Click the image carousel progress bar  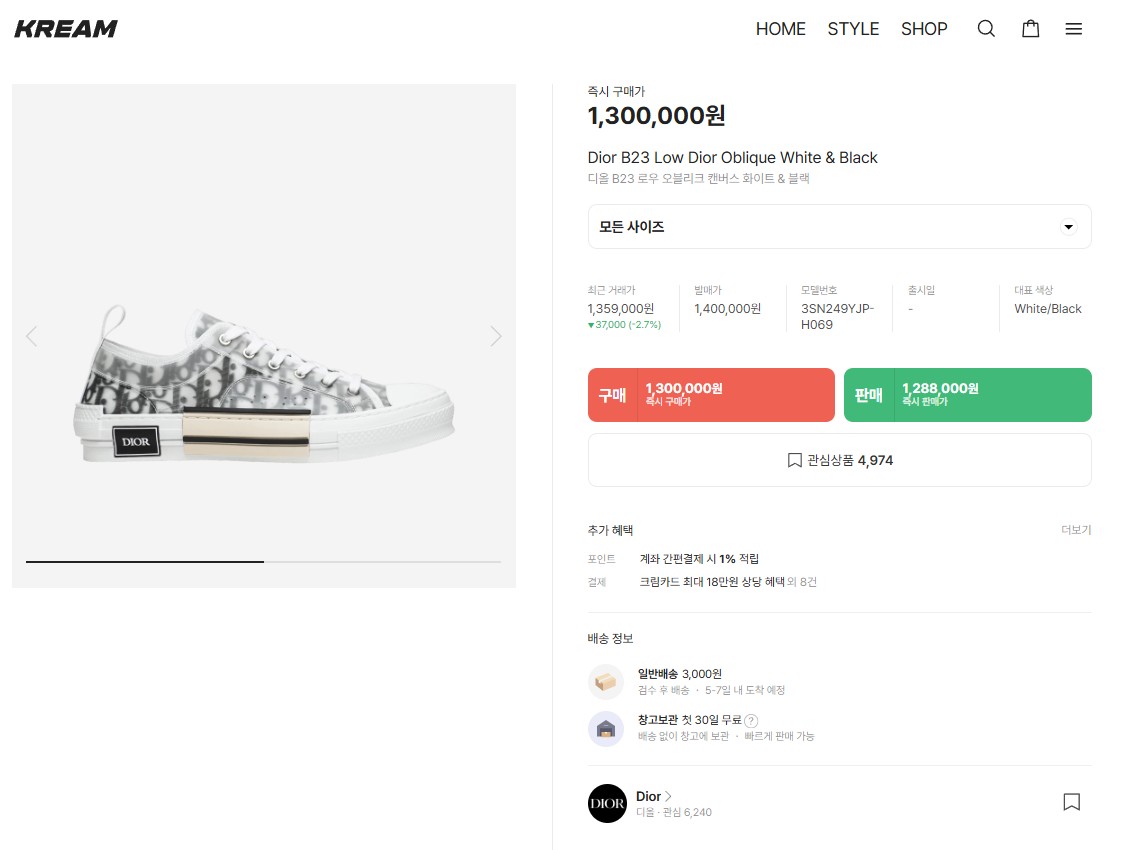coord(263,562)
